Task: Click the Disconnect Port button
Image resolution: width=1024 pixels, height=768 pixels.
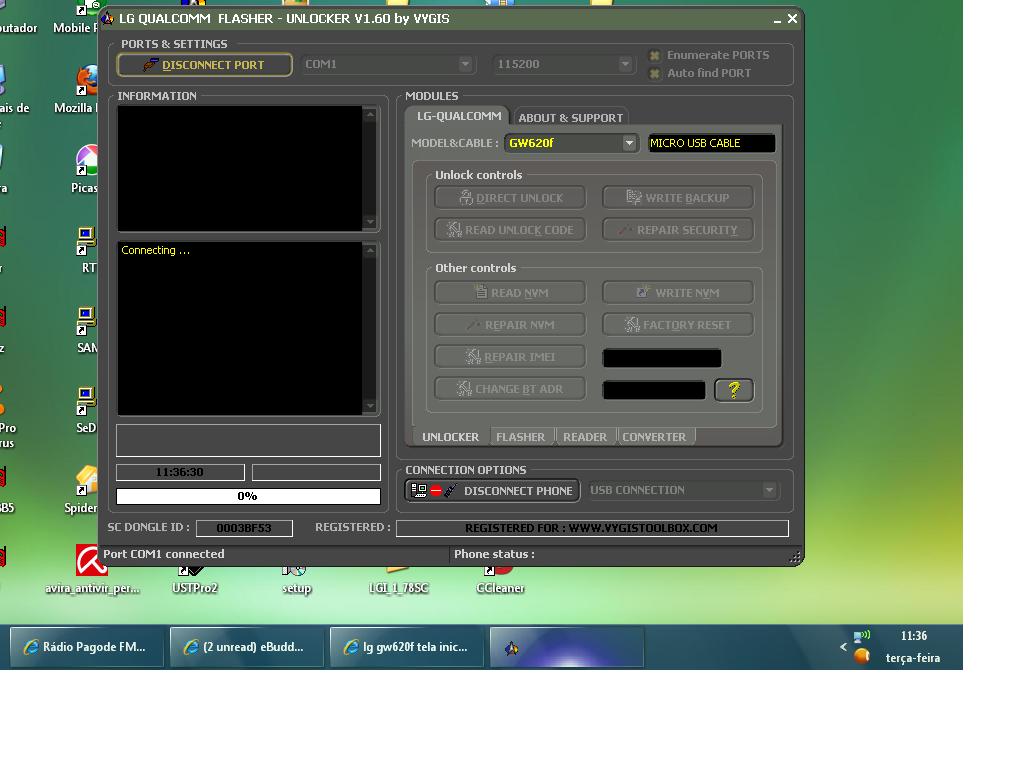Action: tap(204, 65)
